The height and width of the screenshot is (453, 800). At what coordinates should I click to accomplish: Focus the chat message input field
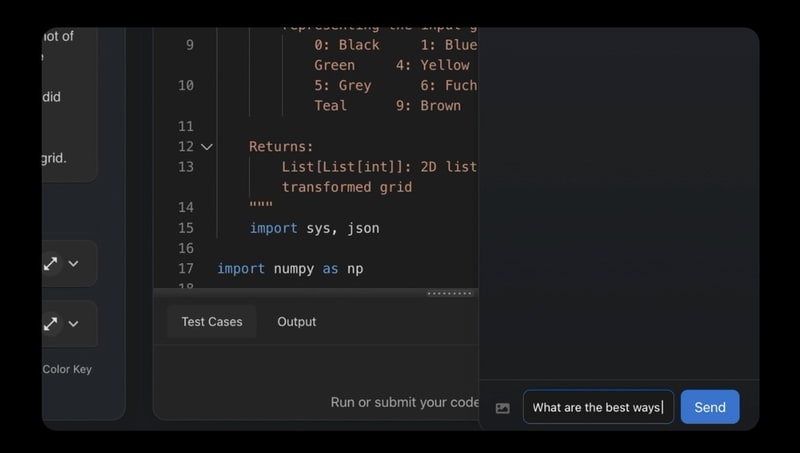597,407
